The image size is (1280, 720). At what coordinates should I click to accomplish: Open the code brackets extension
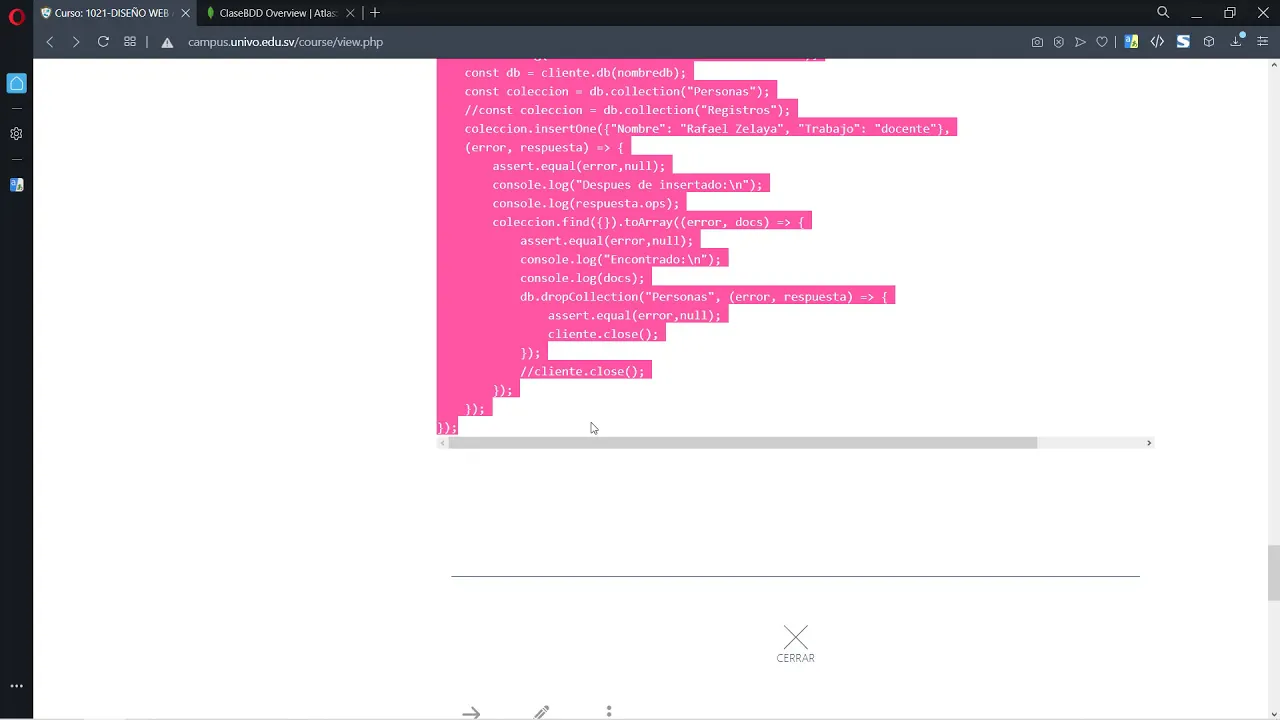1157,42
